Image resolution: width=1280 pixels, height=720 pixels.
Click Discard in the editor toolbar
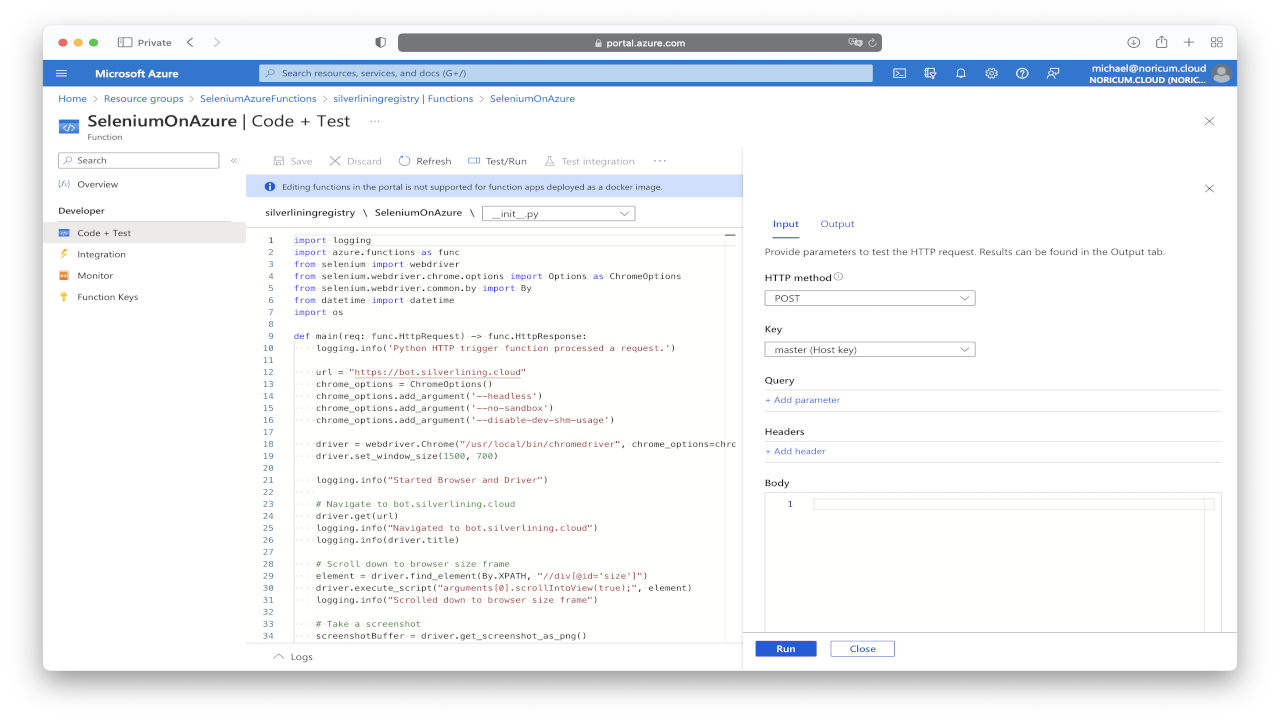pos(356,161)
